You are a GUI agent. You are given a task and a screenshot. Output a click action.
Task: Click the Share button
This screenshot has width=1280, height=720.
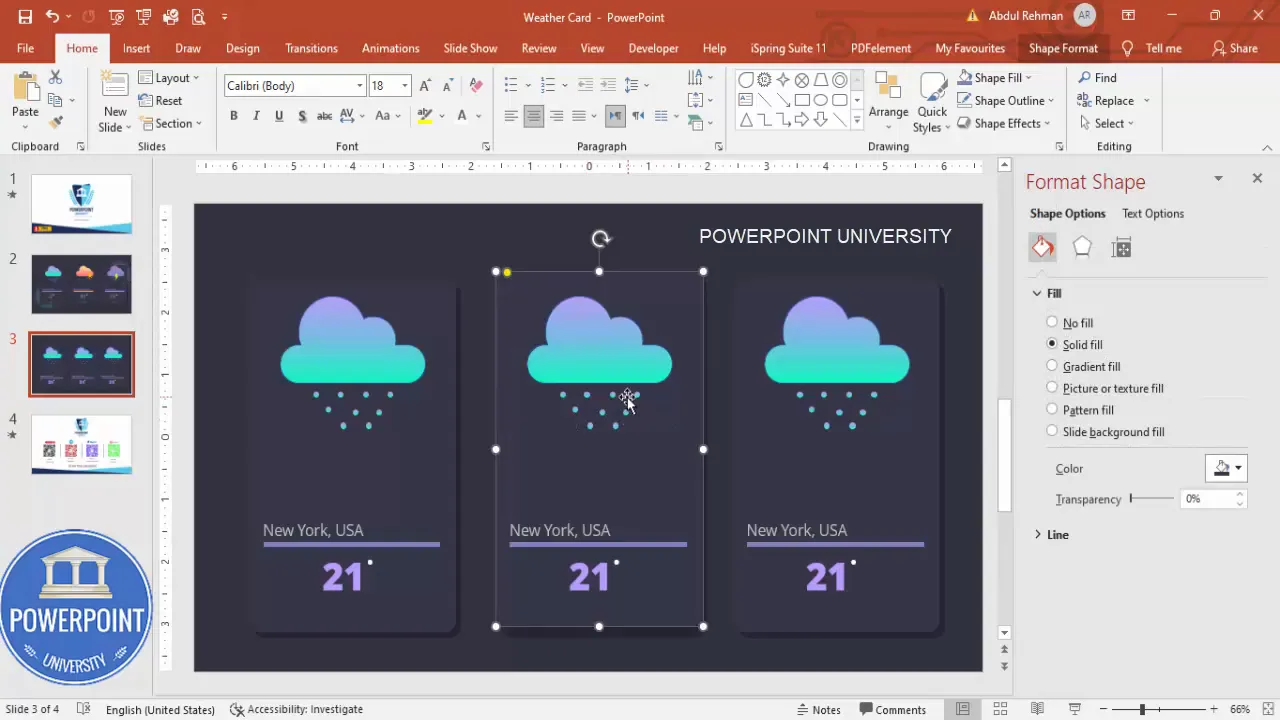[x=1234, y=48]
